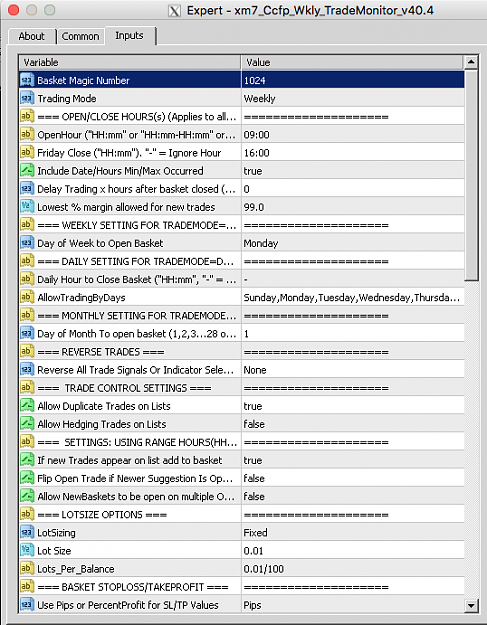The image size is (487, 625).
Task: Click the boolean icon beside Include Date/Hours Min/Max
Action: (27, 171)
